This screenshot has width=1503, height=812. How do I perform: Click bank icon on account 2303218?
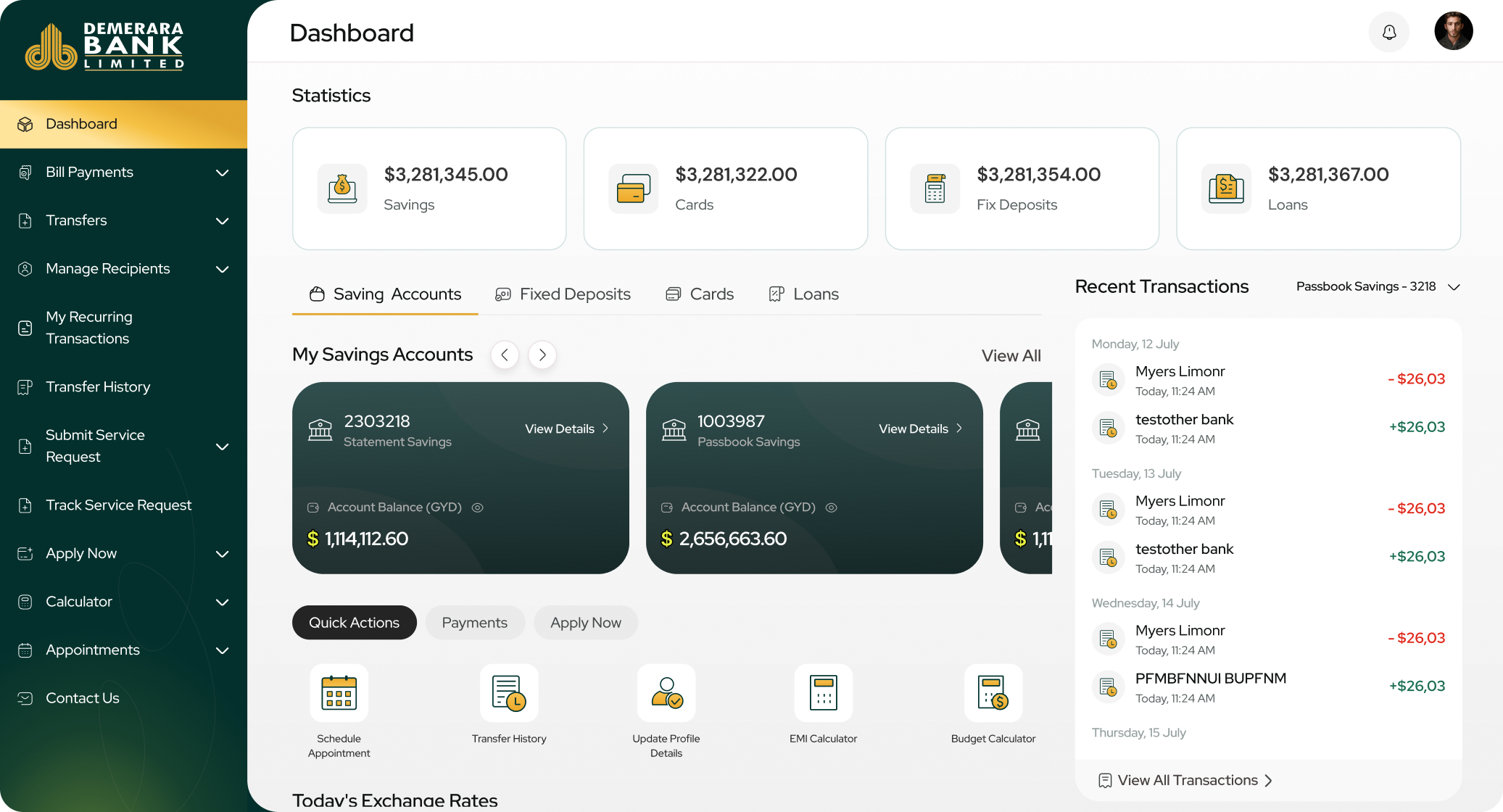(320, 430)
